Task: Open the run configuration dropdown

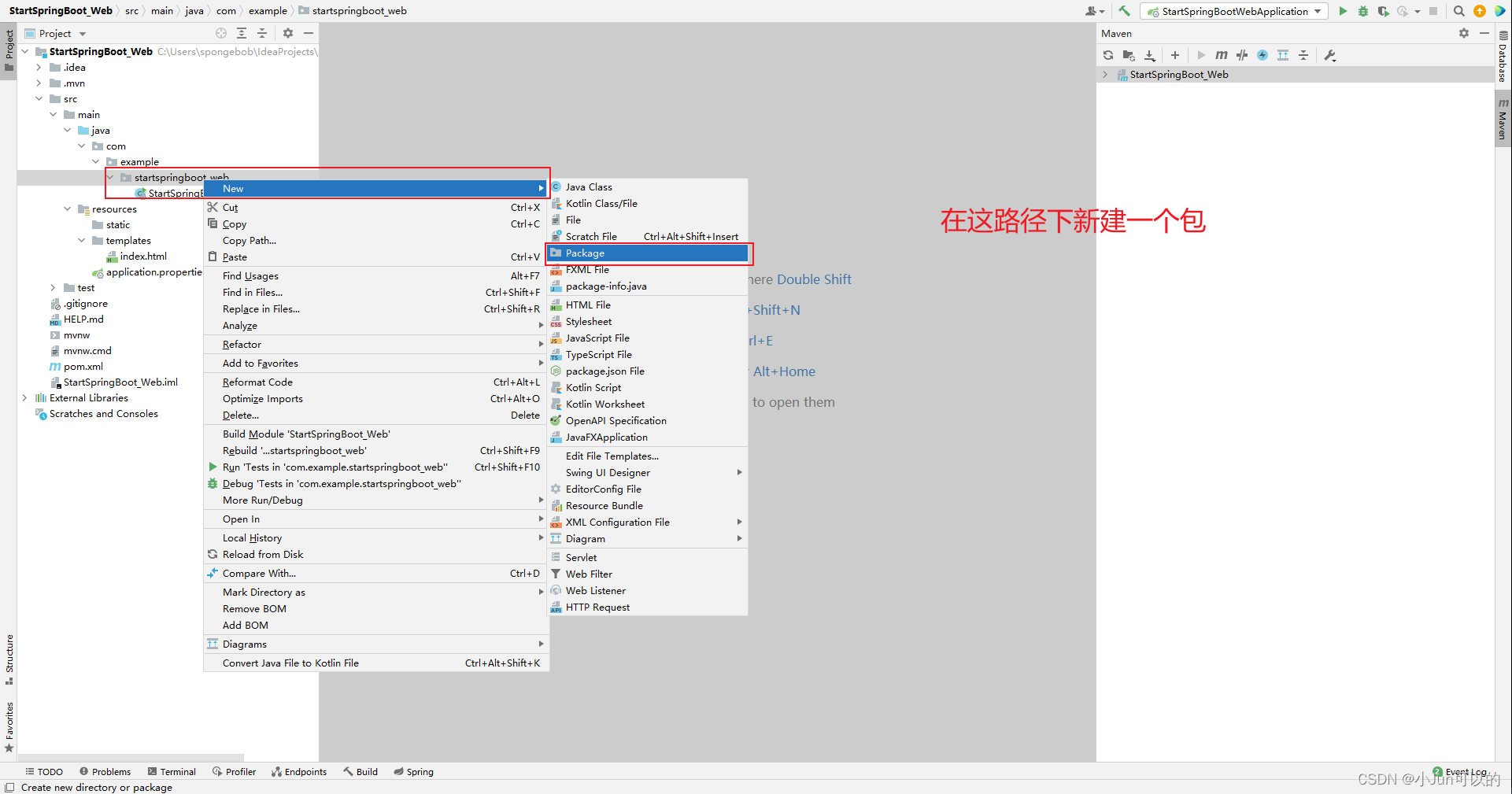Action: click(1233, 11)
